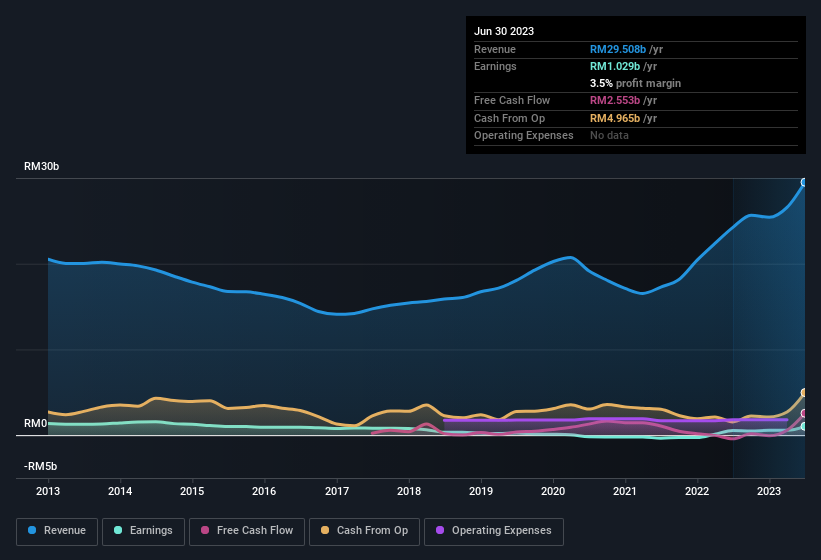Click the RM1.029b earnings value
This screenshot has width=821, height=560.
615,66
